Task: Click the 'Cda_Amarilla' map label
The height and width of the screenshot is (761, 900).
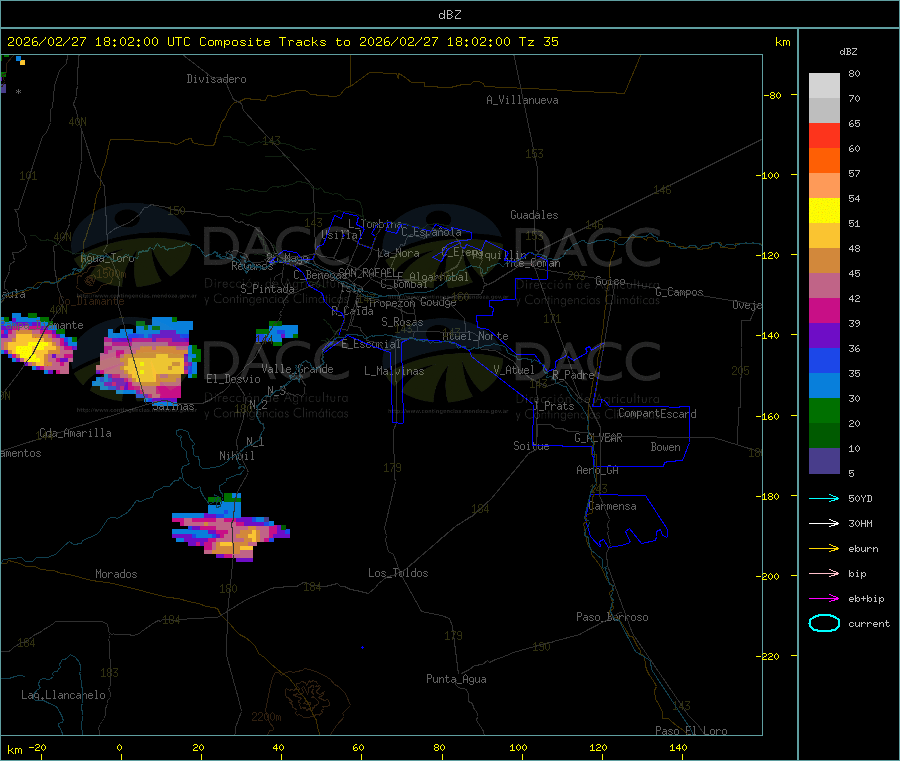Action: (76, 433)
